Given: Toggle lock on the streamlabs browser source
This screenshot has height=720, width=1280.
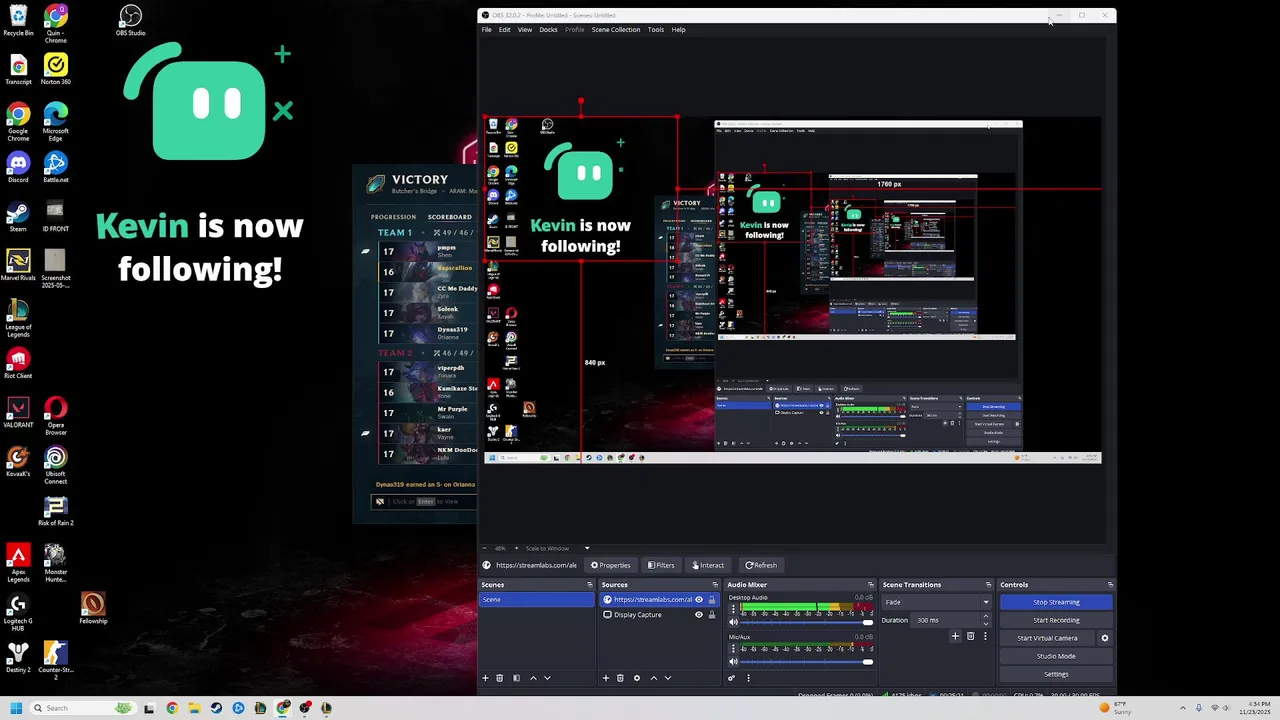Looking at the screenshot, I should point(712,600).
